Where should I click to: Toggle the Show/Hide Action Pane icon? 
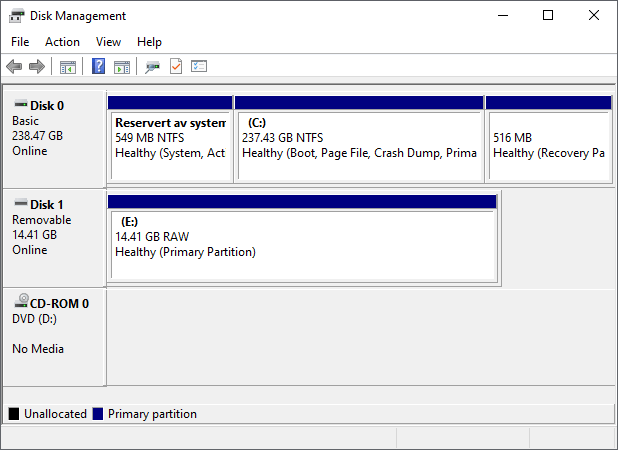(x=122, y=67)
